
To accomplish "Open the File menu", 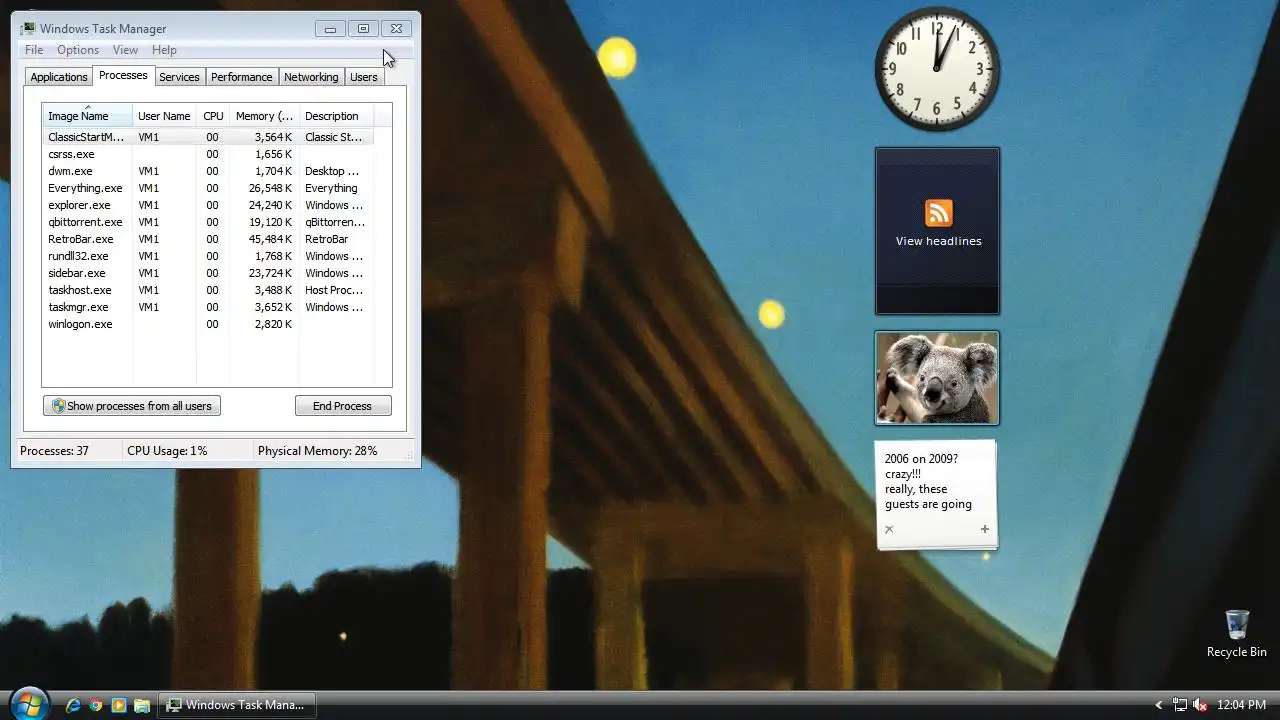I will click(x=34, y=50).
